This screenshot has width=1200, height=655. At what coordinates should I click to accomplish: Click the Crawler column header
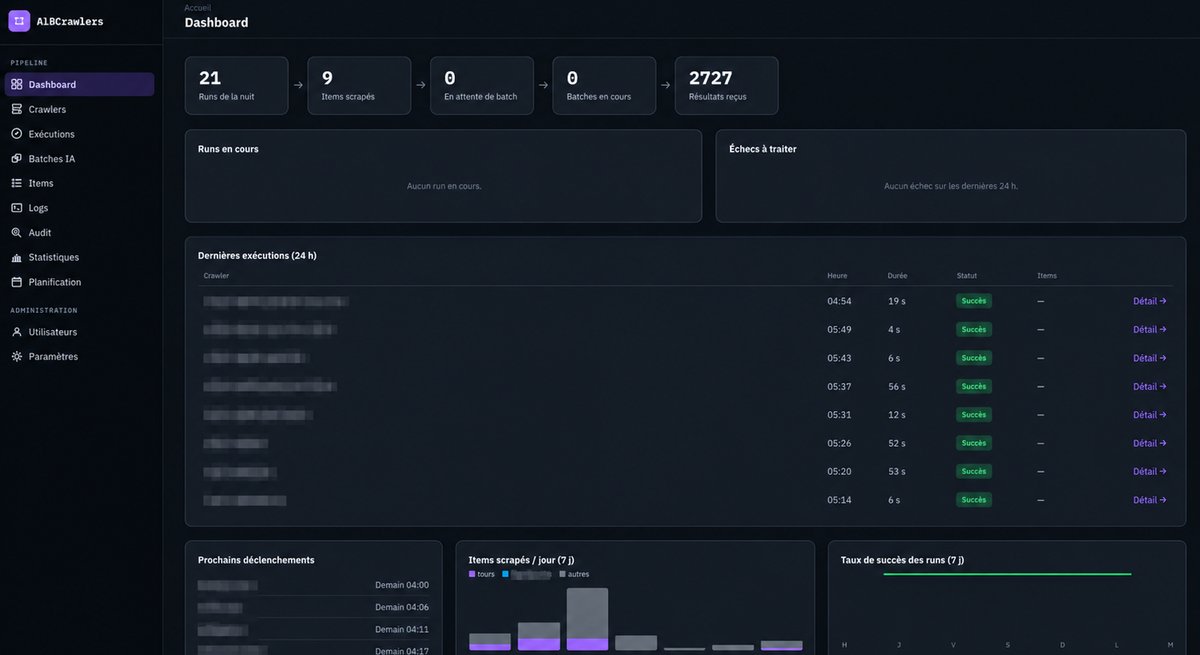click(216, 276)
